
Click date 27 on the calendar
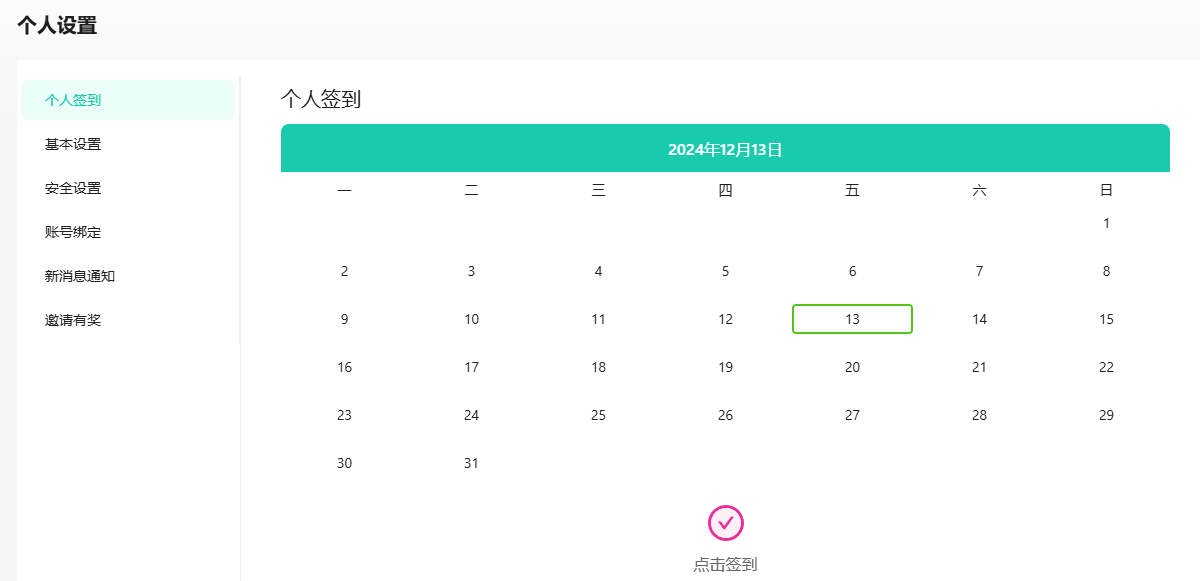(852, 415)
